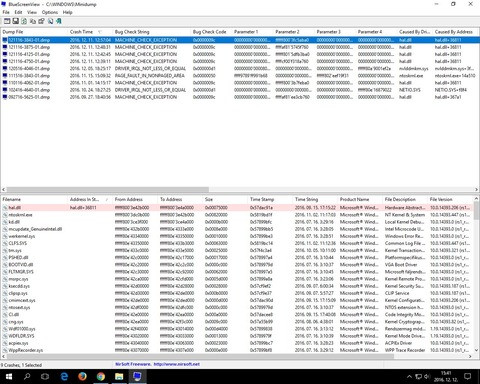
Task: Open the File menu
Action: click(x=6, y=12)
